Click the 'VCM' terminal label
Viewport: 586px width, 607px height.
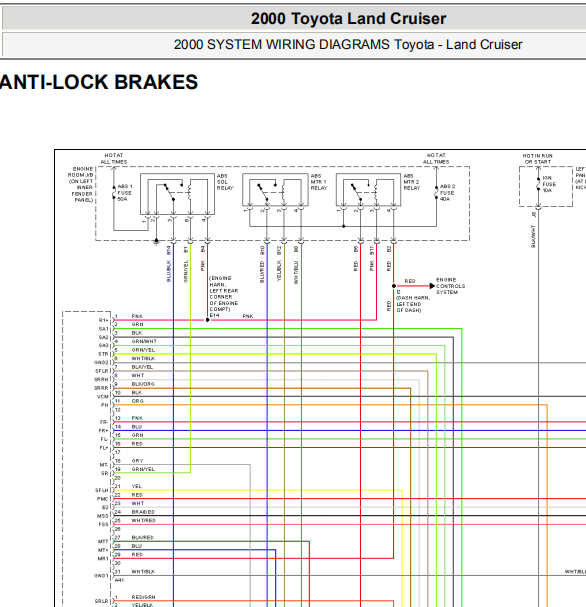coord(103,397)
